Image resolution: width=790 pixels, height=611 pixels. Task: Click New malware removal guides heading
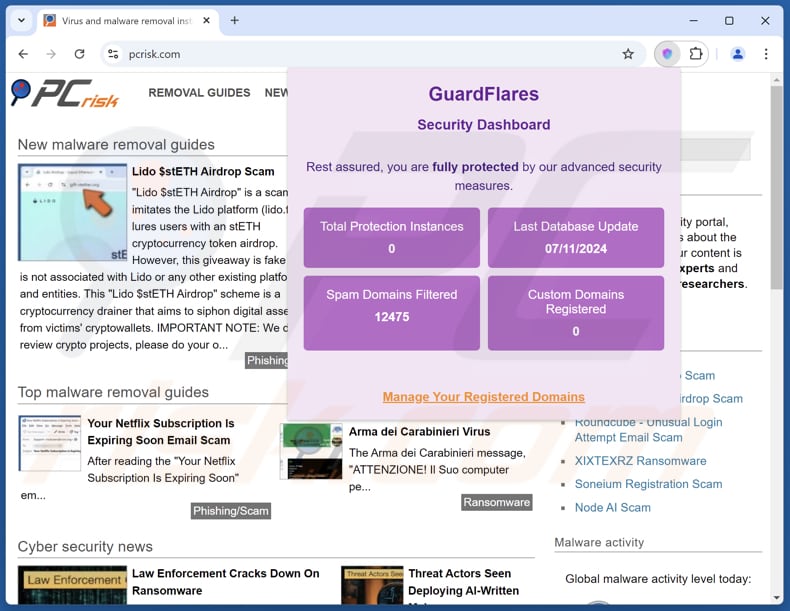pos(116,145)
